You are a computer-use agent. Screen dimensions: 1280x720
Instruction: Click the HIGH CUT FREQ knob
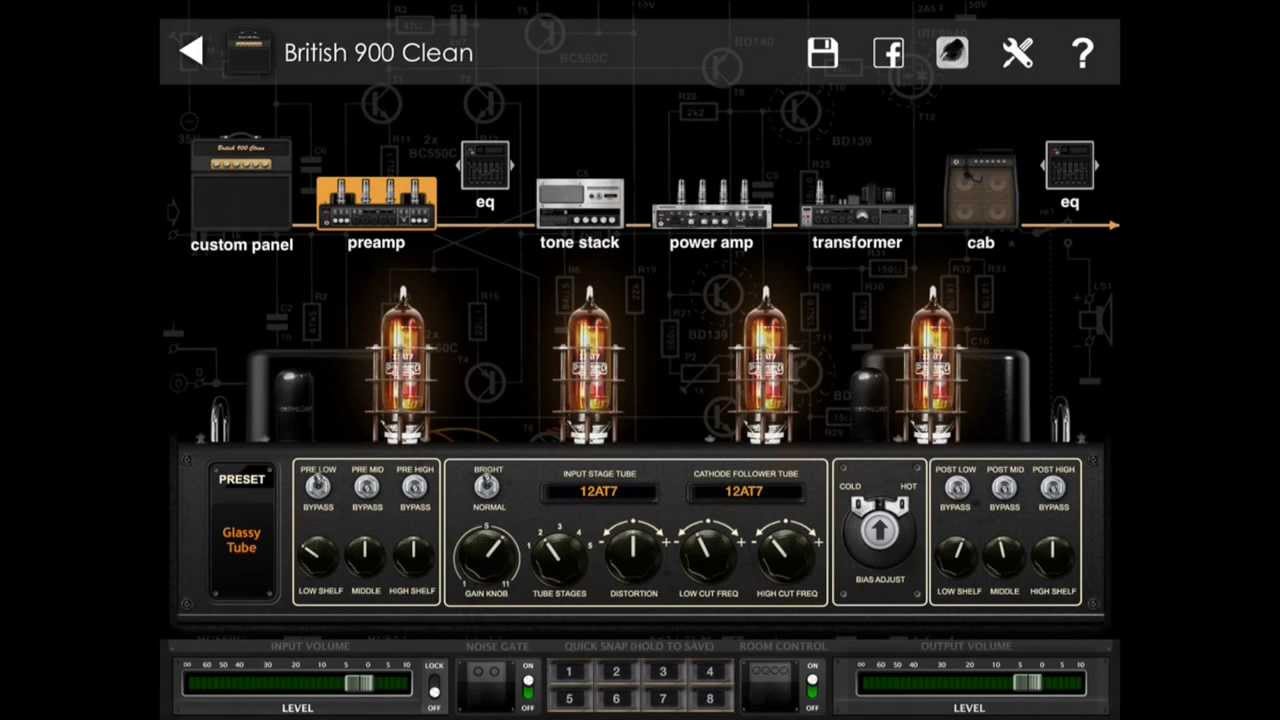[786, 556]
